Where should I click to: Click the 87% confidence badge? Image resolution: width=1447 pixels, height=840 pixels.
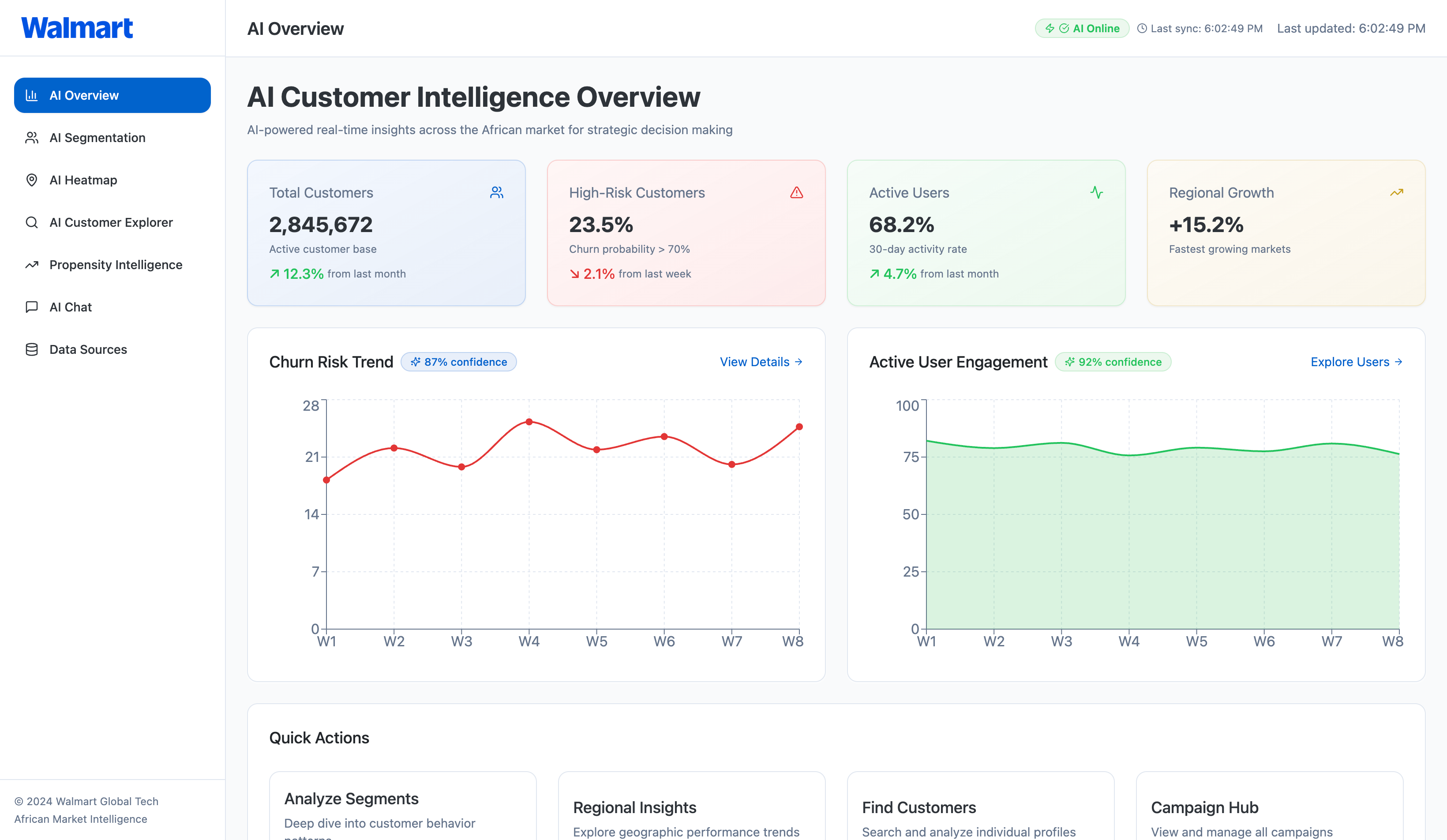click(x=459, y=362)
